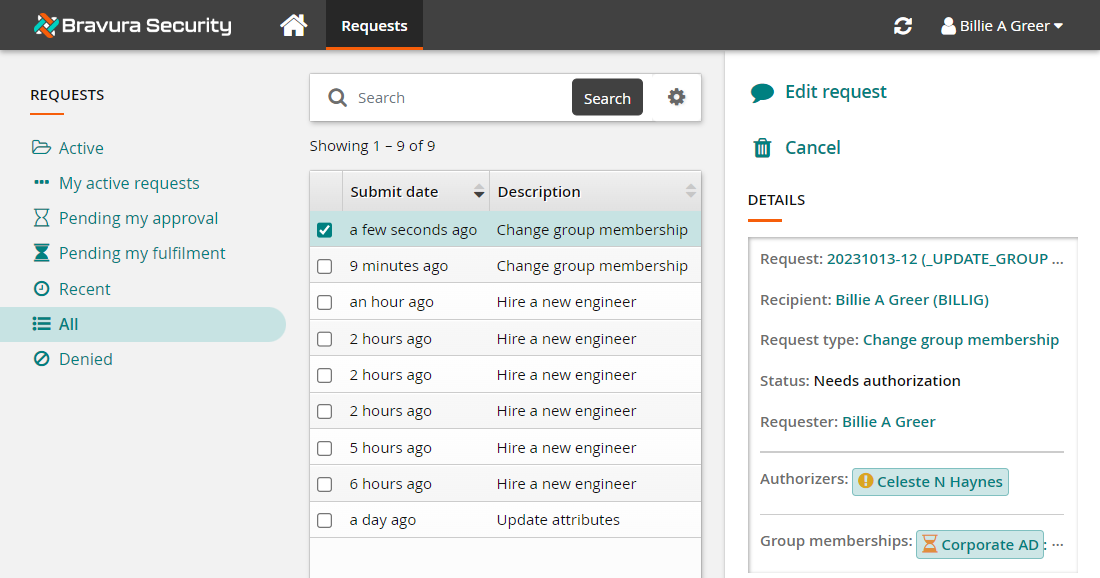Switch to the Requests tab

click(x=374, y=26)
